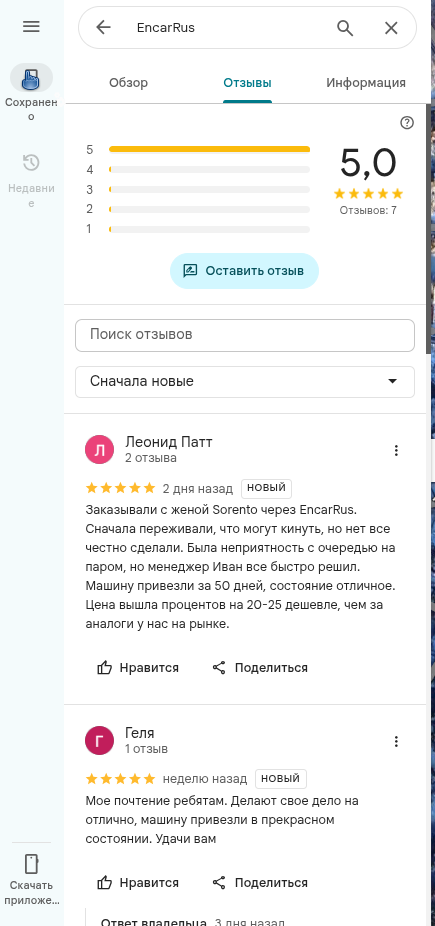Select the Отзывы tab

(247, 83)
